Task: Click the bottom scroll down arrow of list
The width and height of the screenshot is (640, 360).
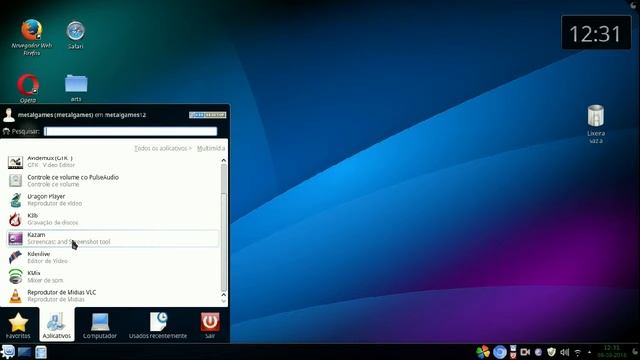Action: [x=223, y=301]
